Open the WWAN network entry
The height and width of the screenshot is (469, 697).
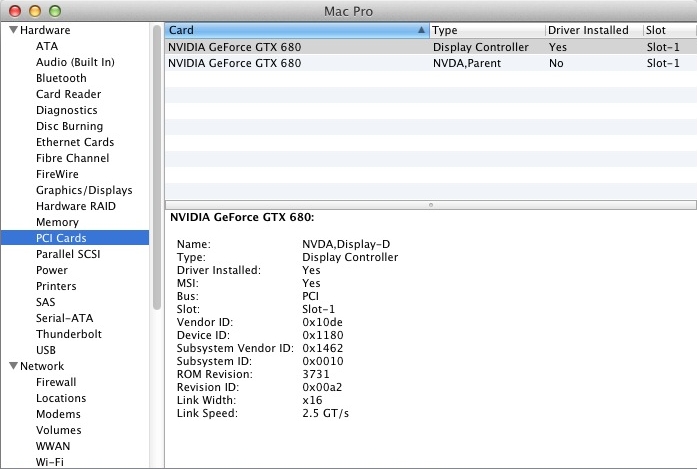point(53,446)
